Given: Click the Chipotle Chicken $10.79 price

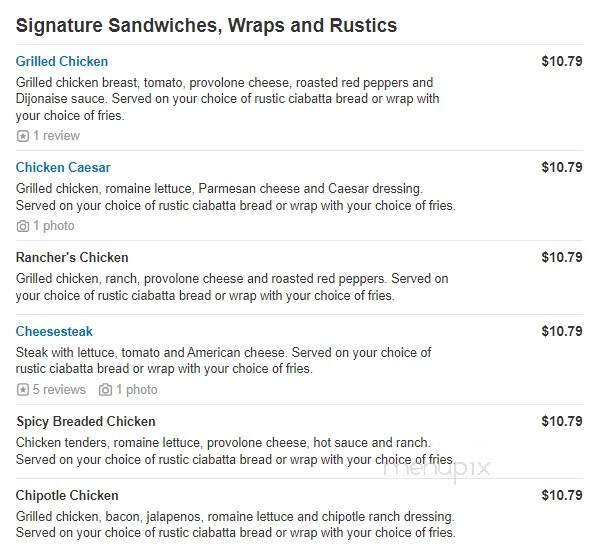Looking at the screenshot, I should (561, 496).
